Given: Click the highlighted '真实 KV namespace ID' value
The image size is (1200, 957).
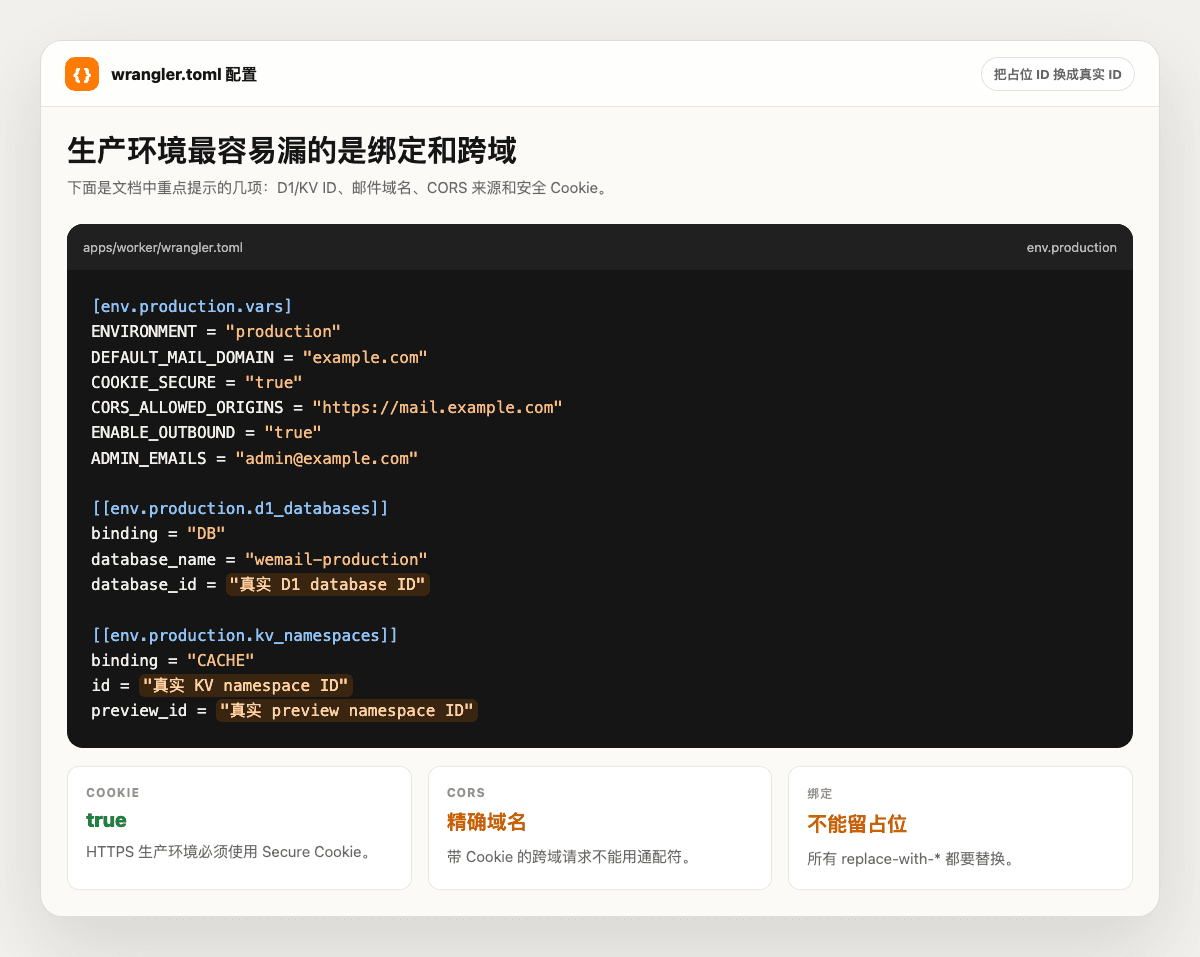Looking at the screenshot, I should [x=246, y=685].
